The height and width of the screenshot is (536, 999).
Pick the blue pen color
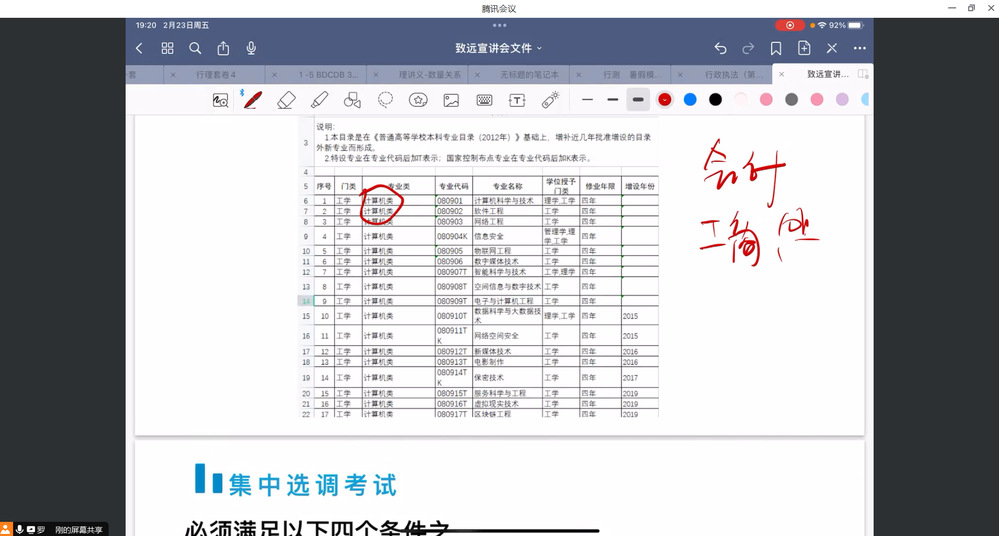(x=690, y=100)
